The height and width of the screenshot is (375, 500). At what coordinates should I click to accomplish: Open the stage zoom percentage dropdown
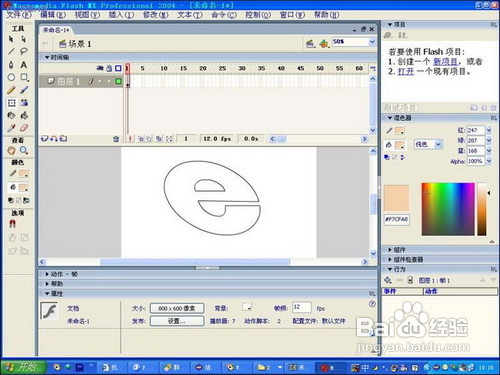pyautogui.click(x=372, y=42)
